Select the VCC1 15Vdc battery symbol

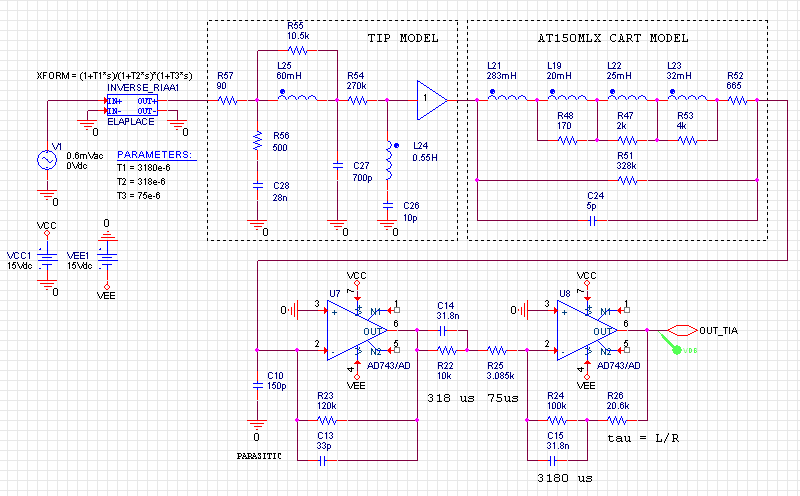click(x=47, y=260)
